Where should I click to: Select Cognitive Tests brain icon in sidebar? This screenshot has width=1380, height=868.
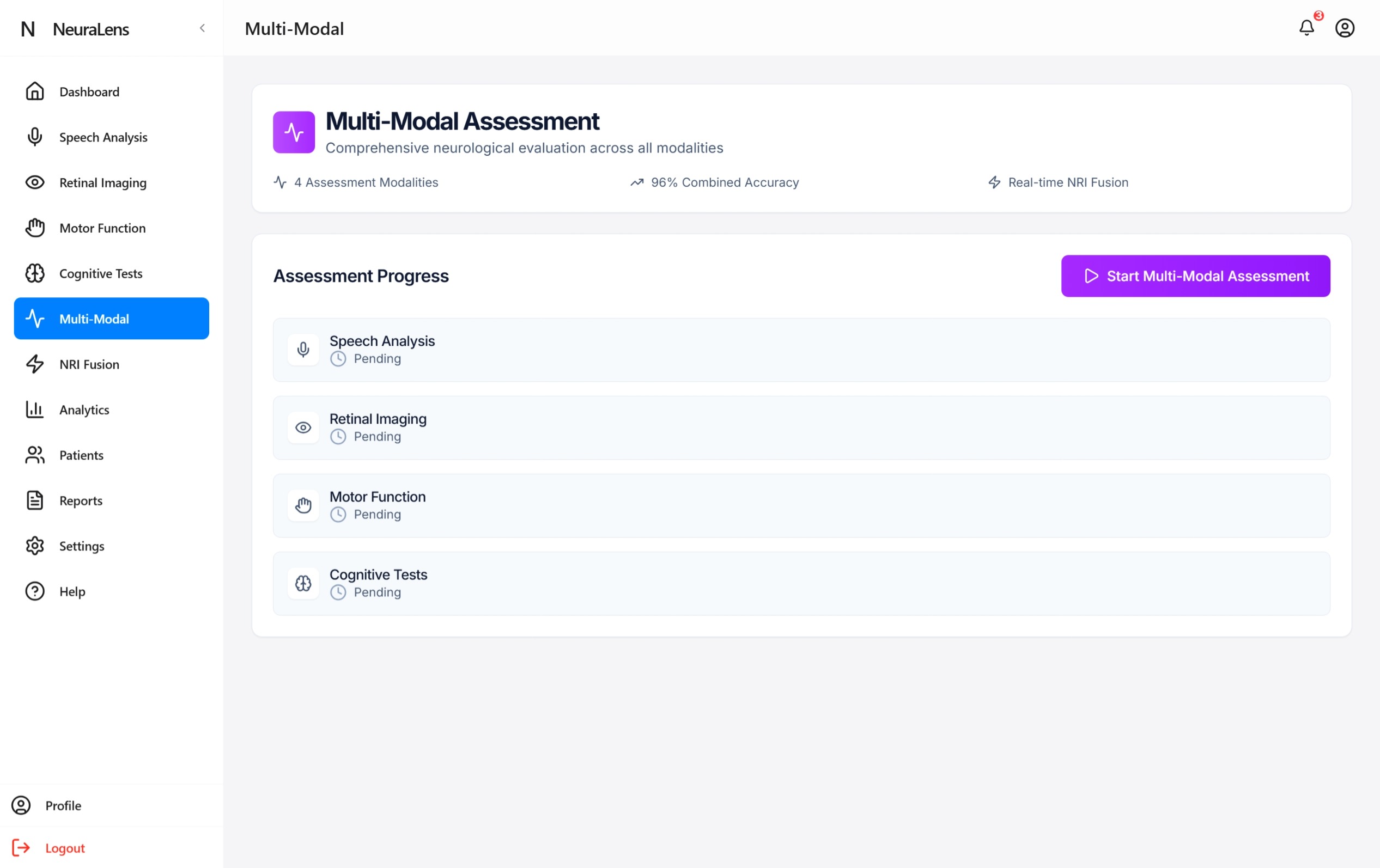pyautogui.click(x=35, y=273)
